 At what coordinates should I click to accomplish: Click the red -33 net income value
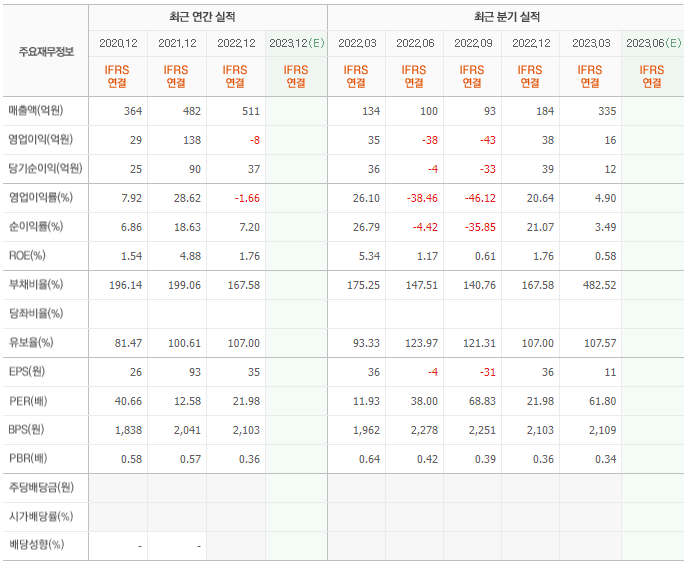click(x=488, y=169)
